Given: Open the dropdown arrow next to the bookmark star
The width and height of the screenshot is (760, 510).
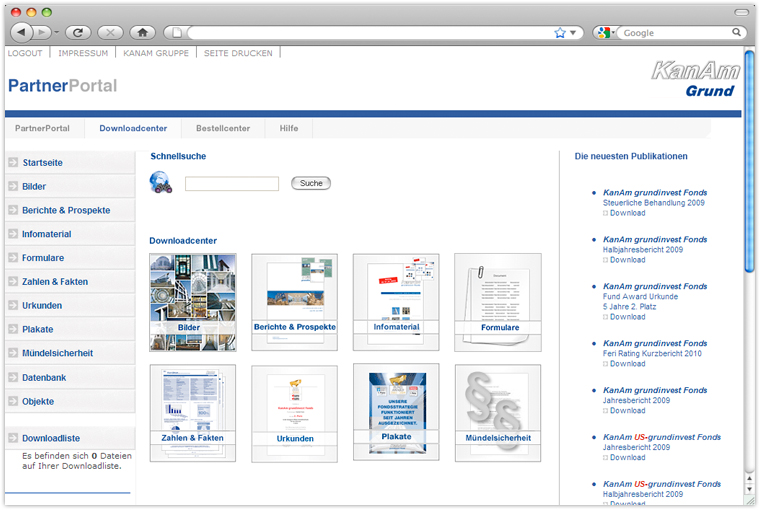Looking at the screenshot, I should [574, 33].
